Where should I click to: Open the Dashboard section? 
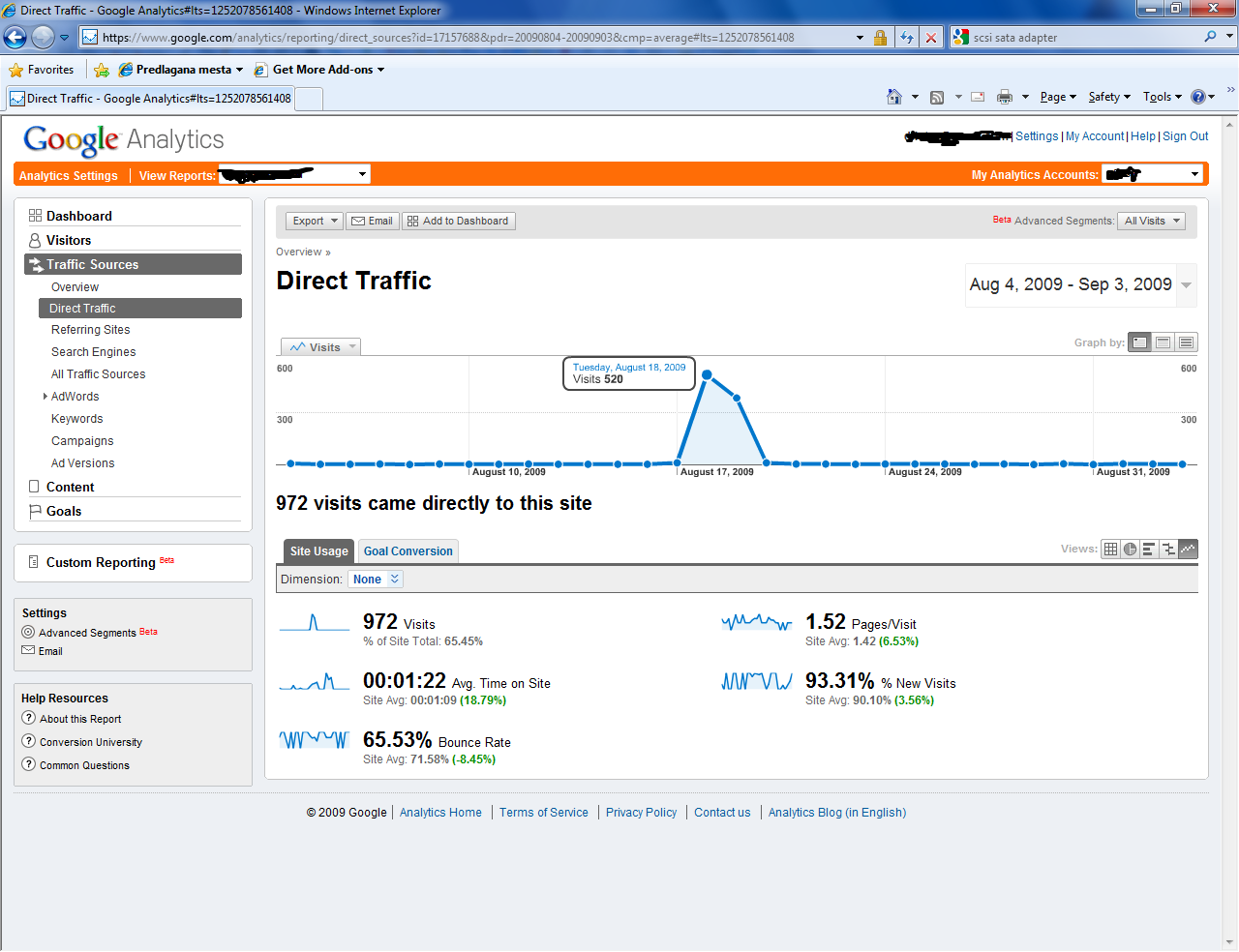click(79, 216)
